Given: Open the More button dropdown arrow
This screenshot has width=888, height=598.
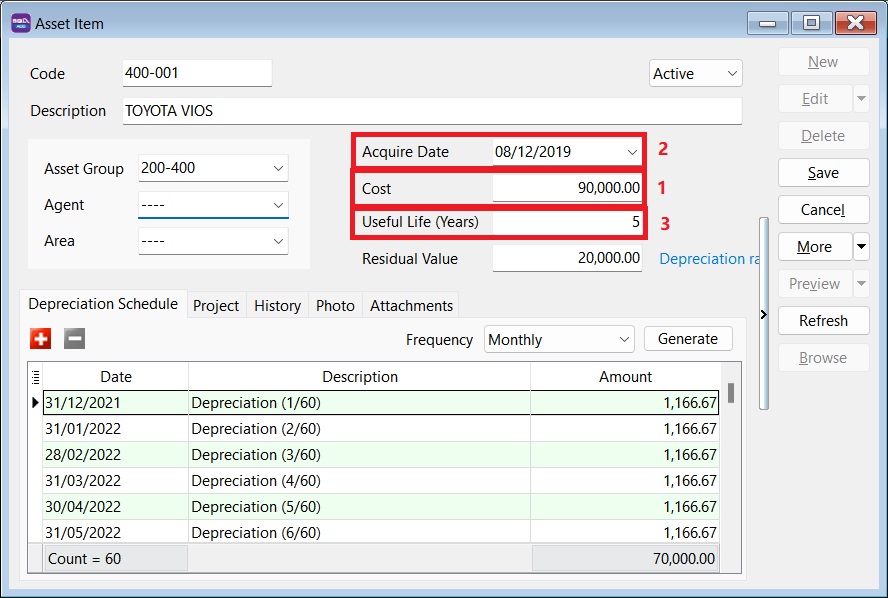Looking at the screenshot, I should [x=861, y=247].
